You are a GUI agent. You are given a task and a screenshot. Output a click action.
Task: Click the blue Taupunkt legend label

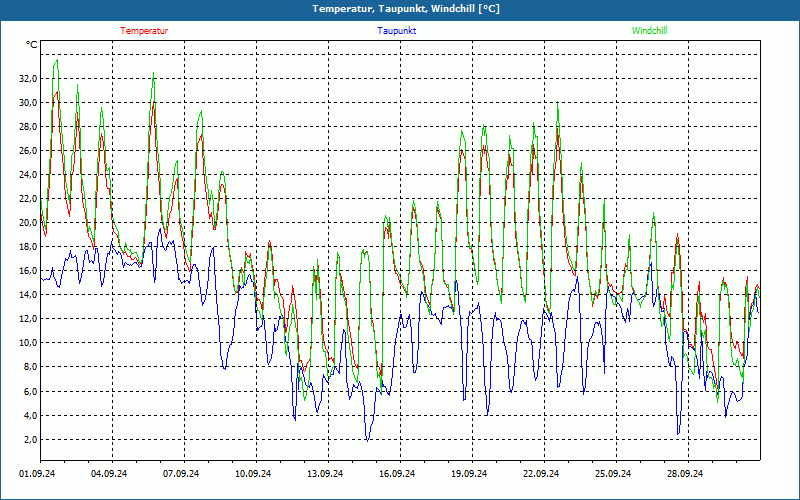pos(396,31)
